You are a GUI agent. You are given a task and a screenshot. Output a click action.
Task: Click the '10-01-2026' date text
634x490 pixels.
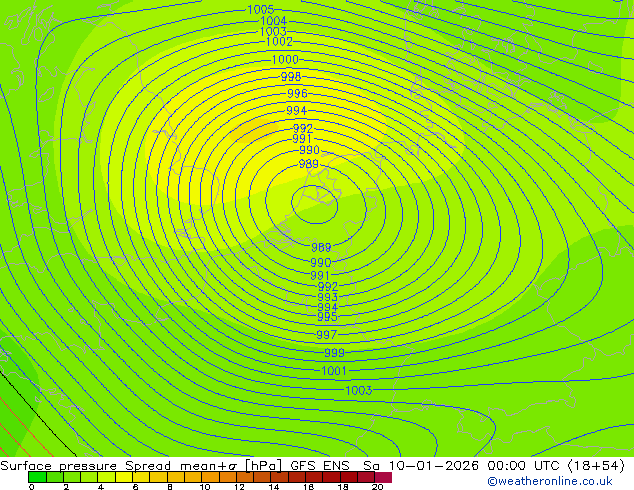tap(434, 466)
